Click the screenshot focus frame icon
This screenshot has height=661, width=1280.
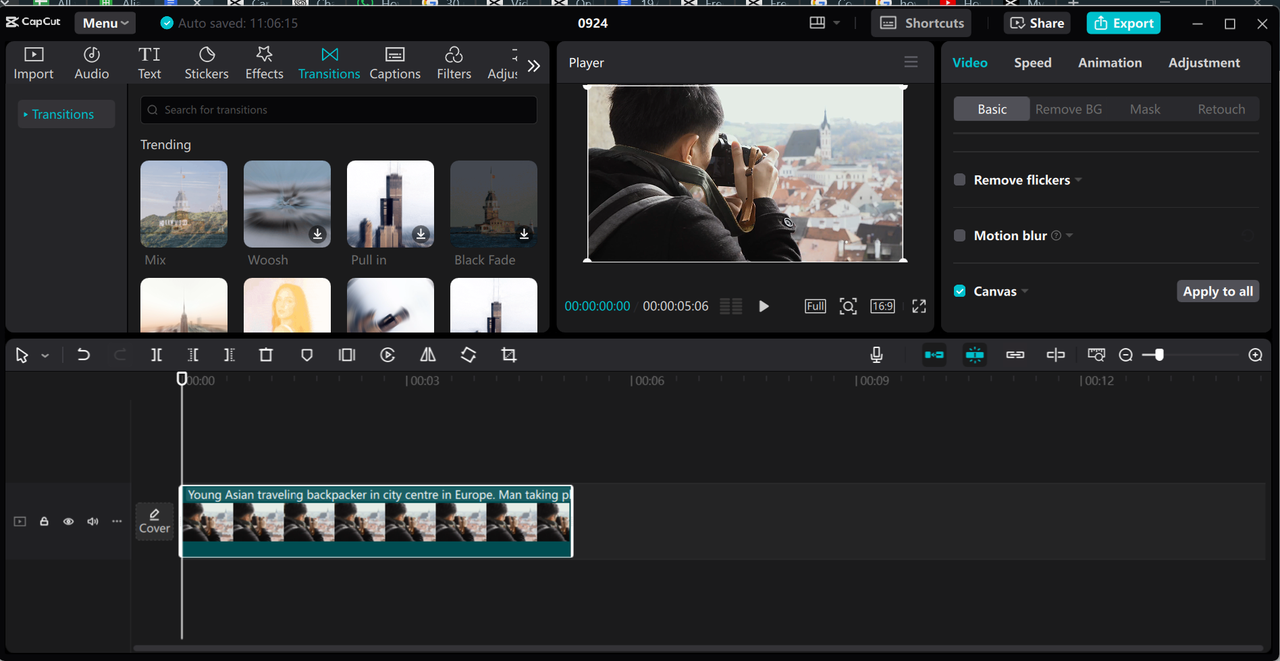(x=848, y=306)
